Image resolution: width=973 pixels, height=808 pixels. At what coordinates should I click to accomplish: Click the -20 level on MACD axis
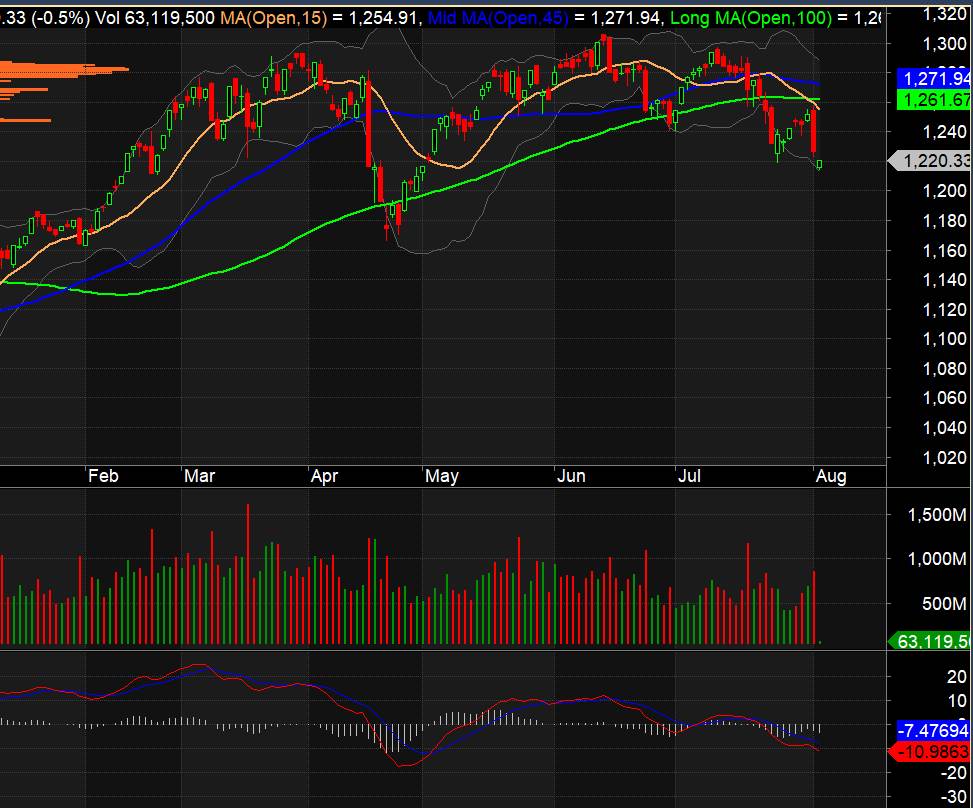click(x=953, y=773)
